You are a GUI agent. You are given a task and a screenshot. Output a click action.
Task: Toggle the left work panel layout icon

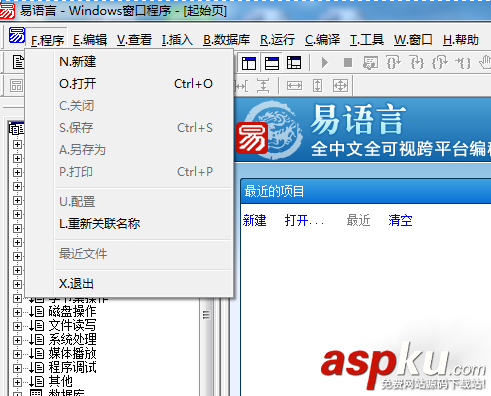[249, 63]
